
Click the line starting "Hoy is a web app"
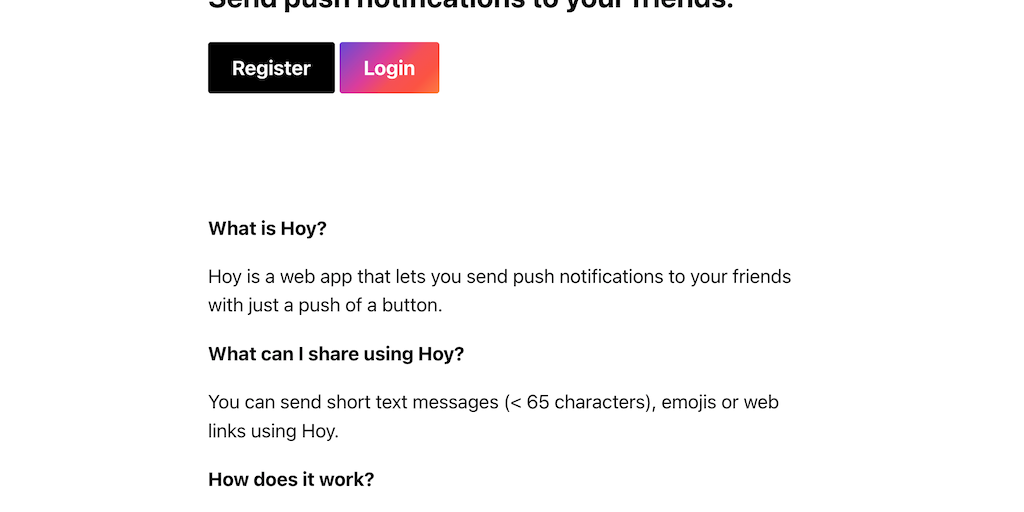[499, 277]
